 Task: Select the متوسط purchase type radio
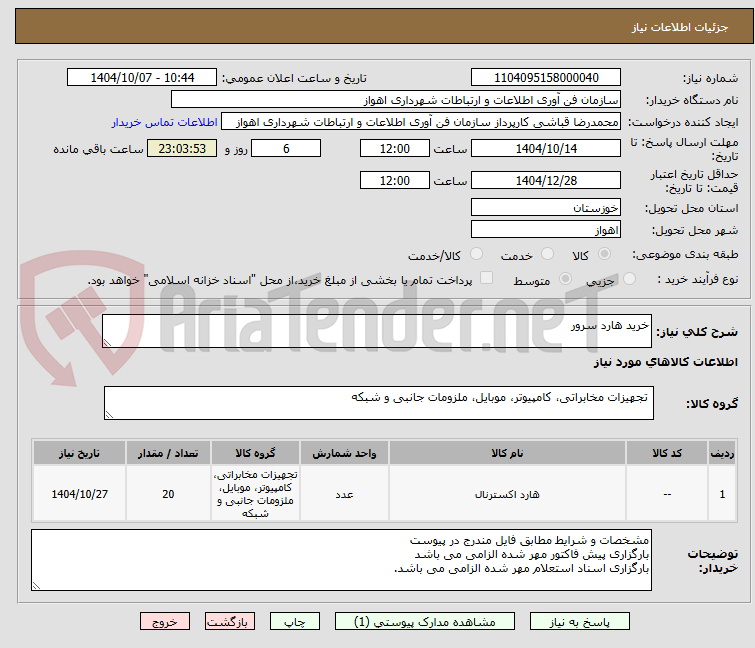[565, 279]
